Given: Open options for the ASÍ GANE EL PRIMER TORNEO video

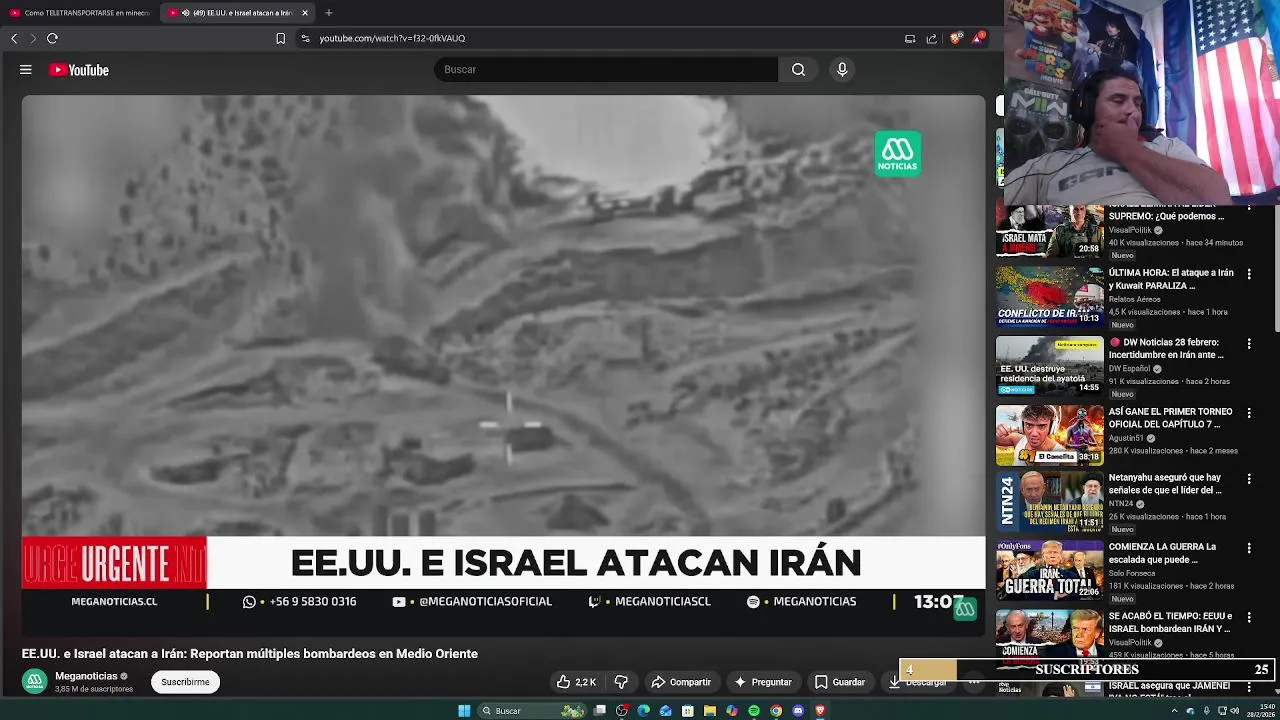Looking at the screenshot, I should pos(1249,412).
